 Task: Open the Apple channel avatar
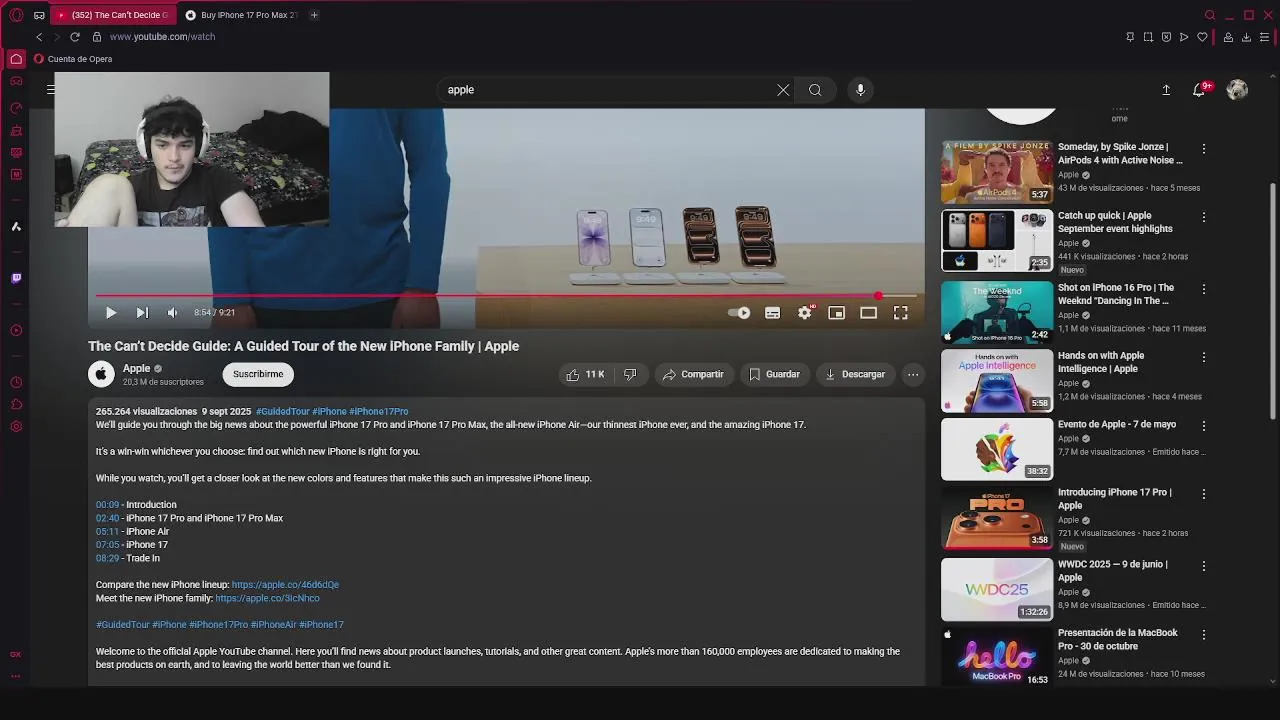pos(101,374)
